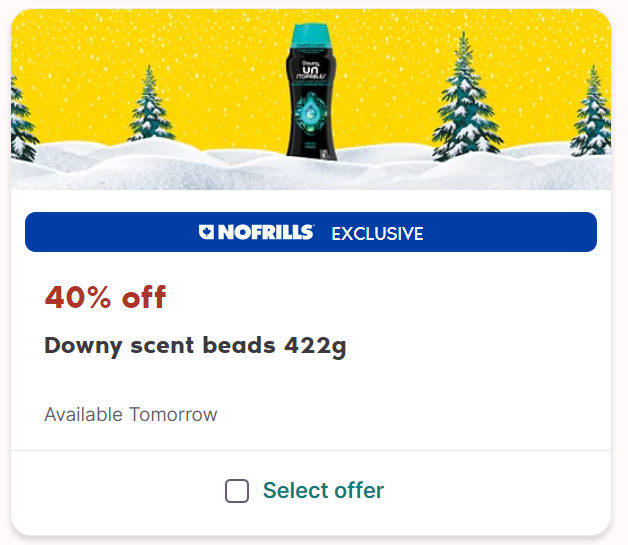
Task: Click the teal cap of the Downy bottle
Action: click(x=311, y=37)
